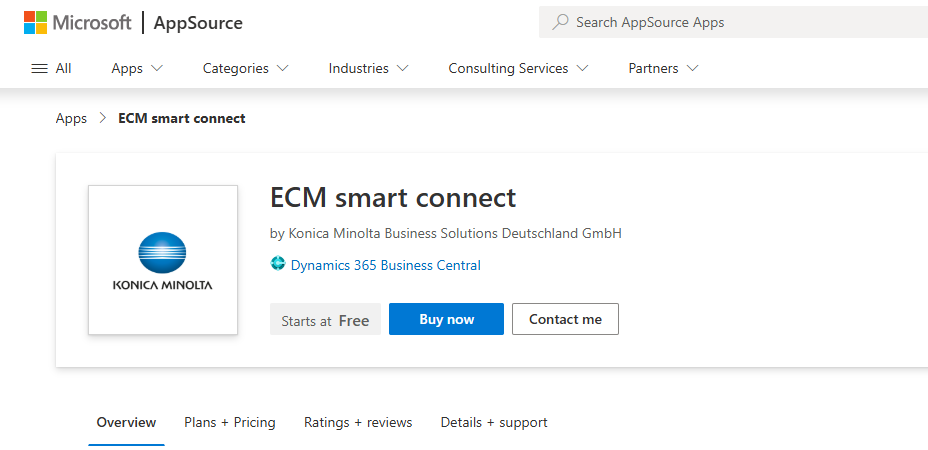Focus the Search AppSource Apps field
The image size is (928, 450).
[x=733, y=22]
